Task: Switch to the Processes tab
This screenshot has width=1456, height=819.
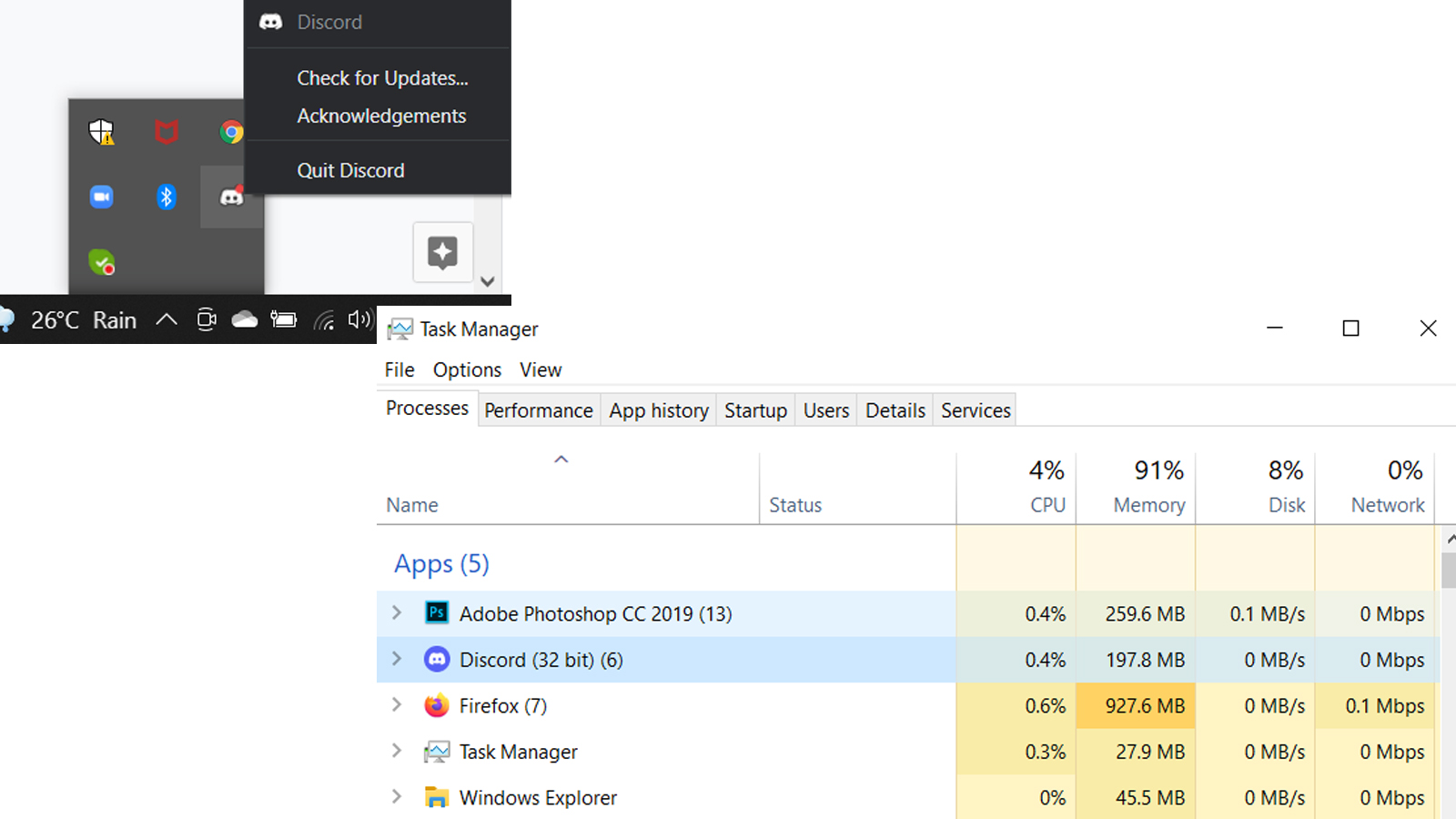Action: pos(427,409)
